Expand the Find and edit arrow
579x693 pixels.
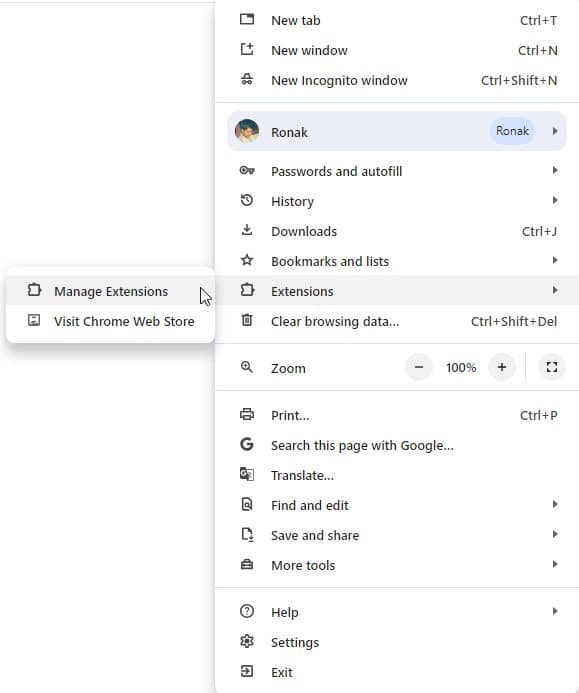pos(555,504)
